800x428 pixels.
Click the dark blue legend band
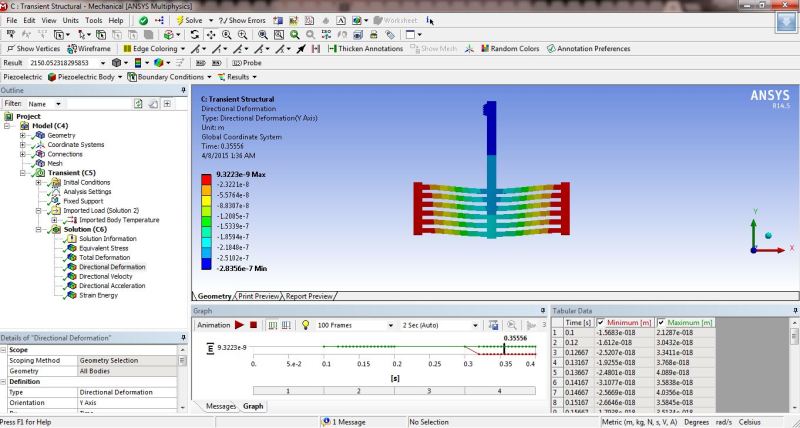tap(206, 263)
